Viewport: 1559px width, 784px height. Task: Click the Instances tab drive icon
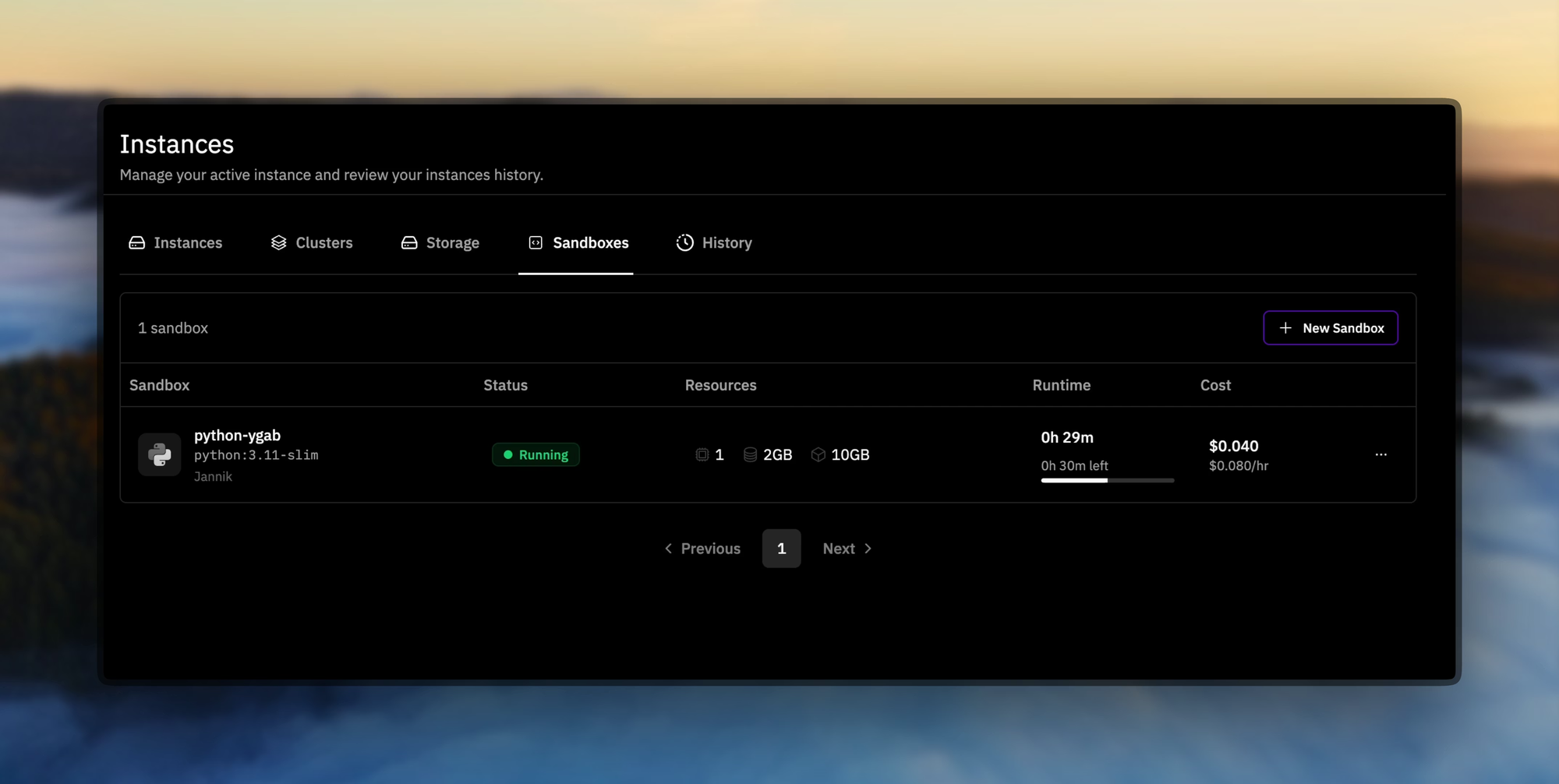pyautogui.click(x=136, y=243)
